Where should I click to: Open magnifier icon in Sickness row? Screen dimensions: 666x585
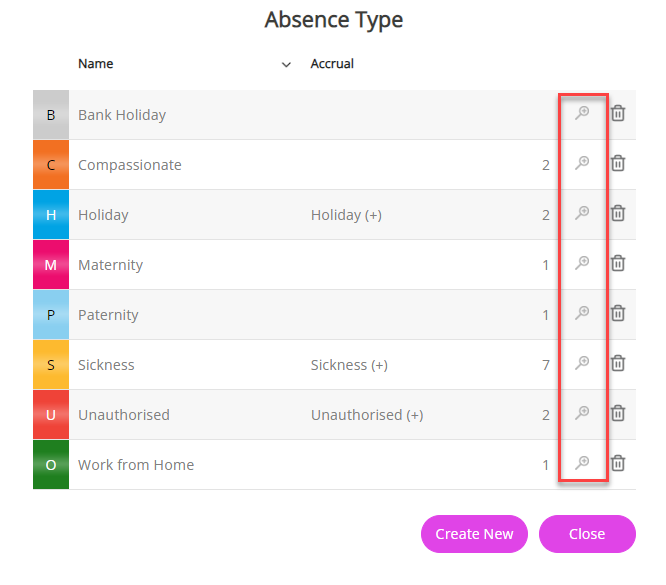point(582,364)
